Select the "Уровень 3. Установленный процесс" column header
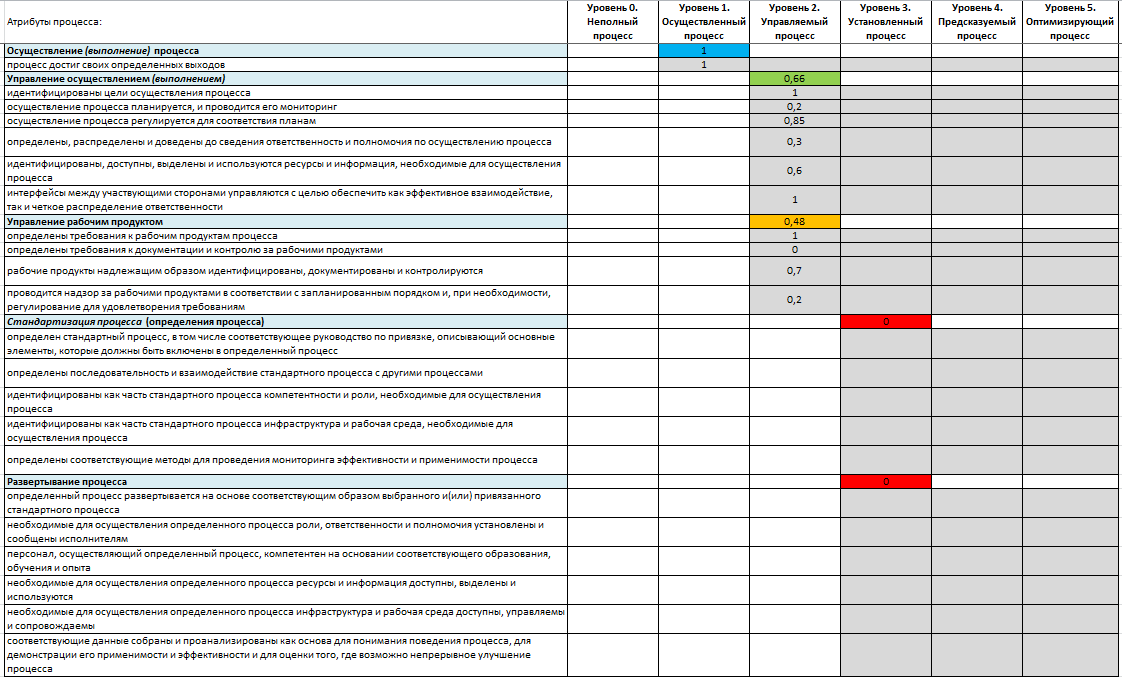 885,22
